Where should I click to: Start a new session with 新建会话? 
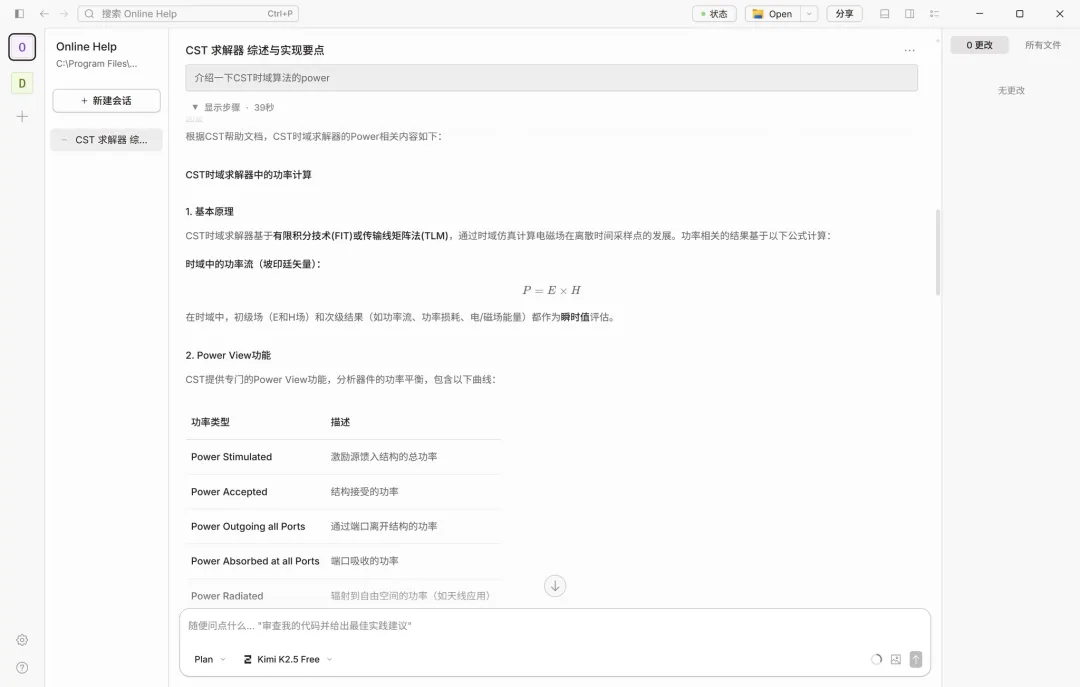click(107, 101)
